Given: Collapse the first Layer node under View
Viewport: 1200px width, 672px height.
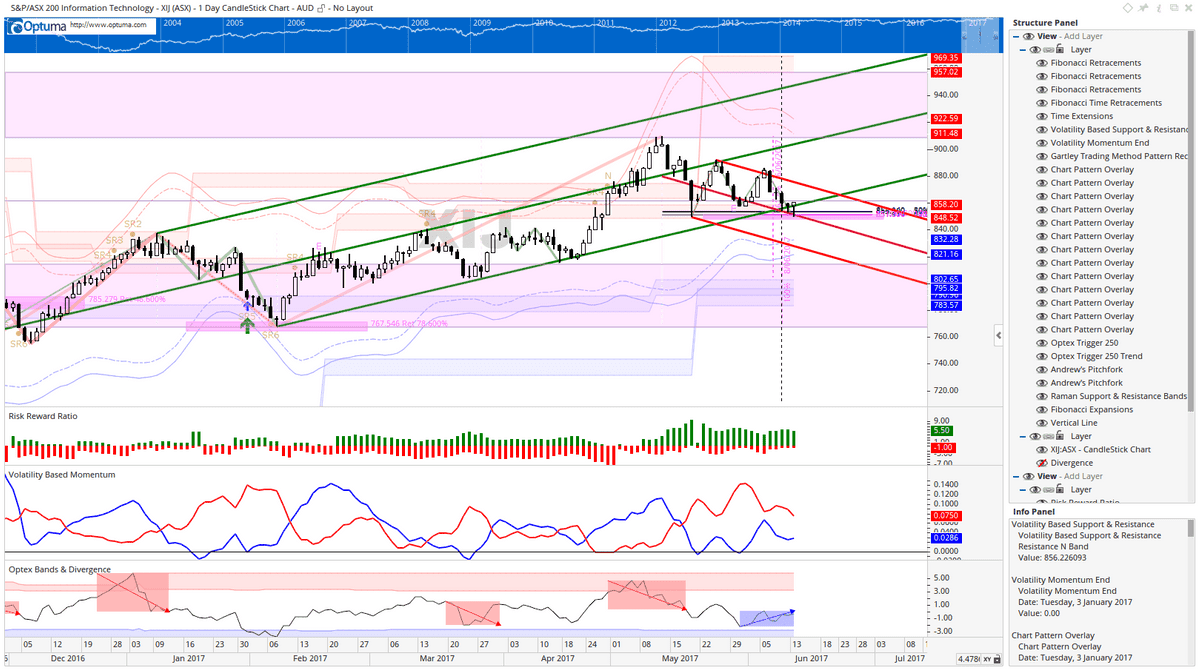Looking at the screenshot, I should coord(1024,49).
